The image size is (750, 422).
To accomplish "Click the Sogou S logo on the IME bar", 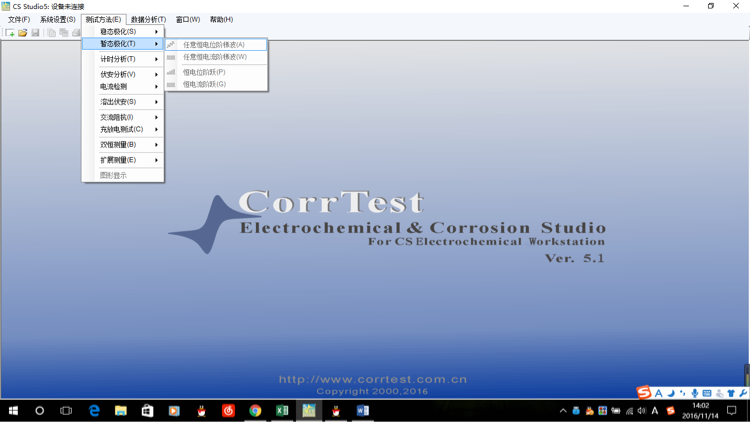I will click(644, 392).
